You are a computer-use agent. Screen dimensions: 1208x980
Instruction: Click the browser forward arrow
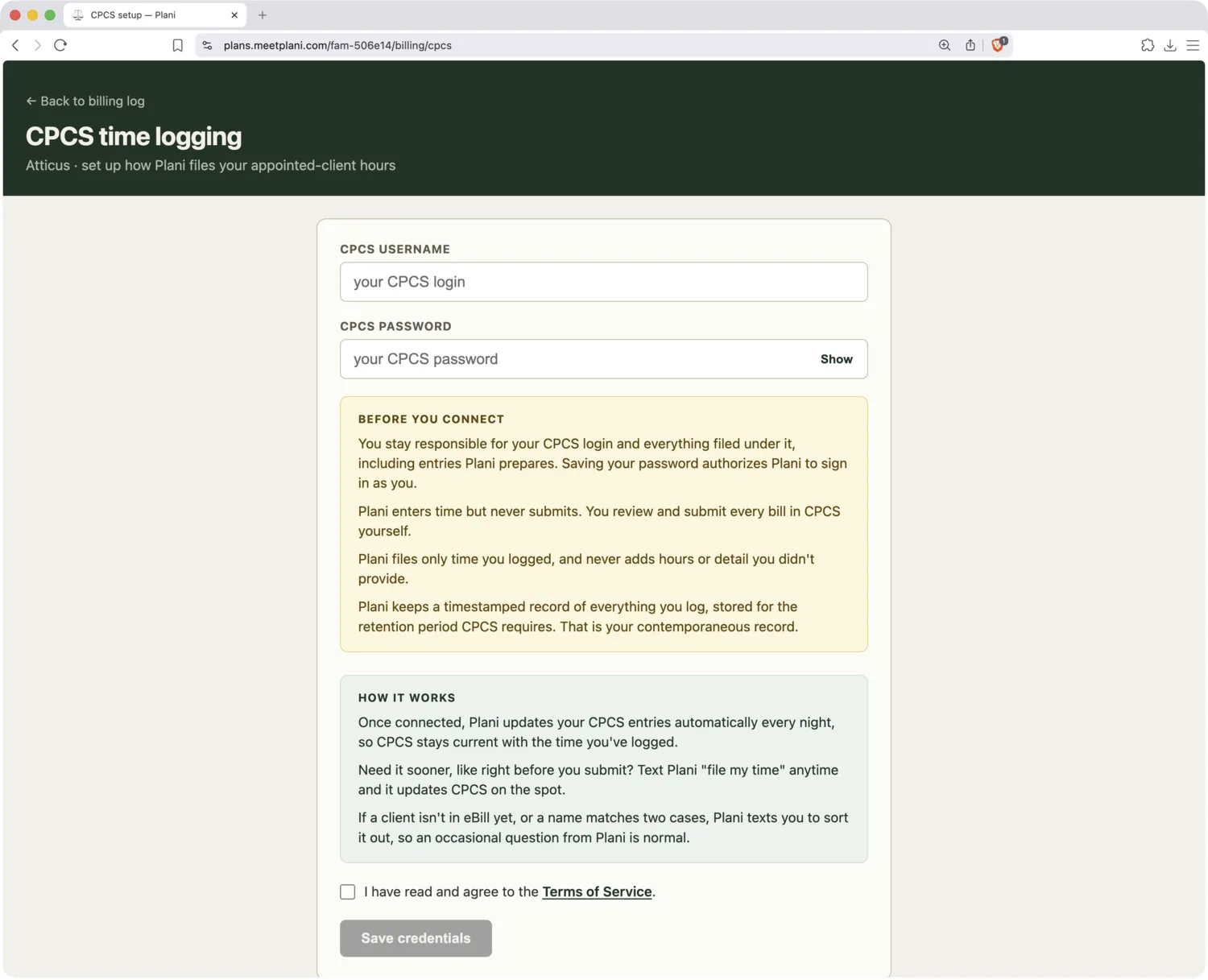pos(37,45)
